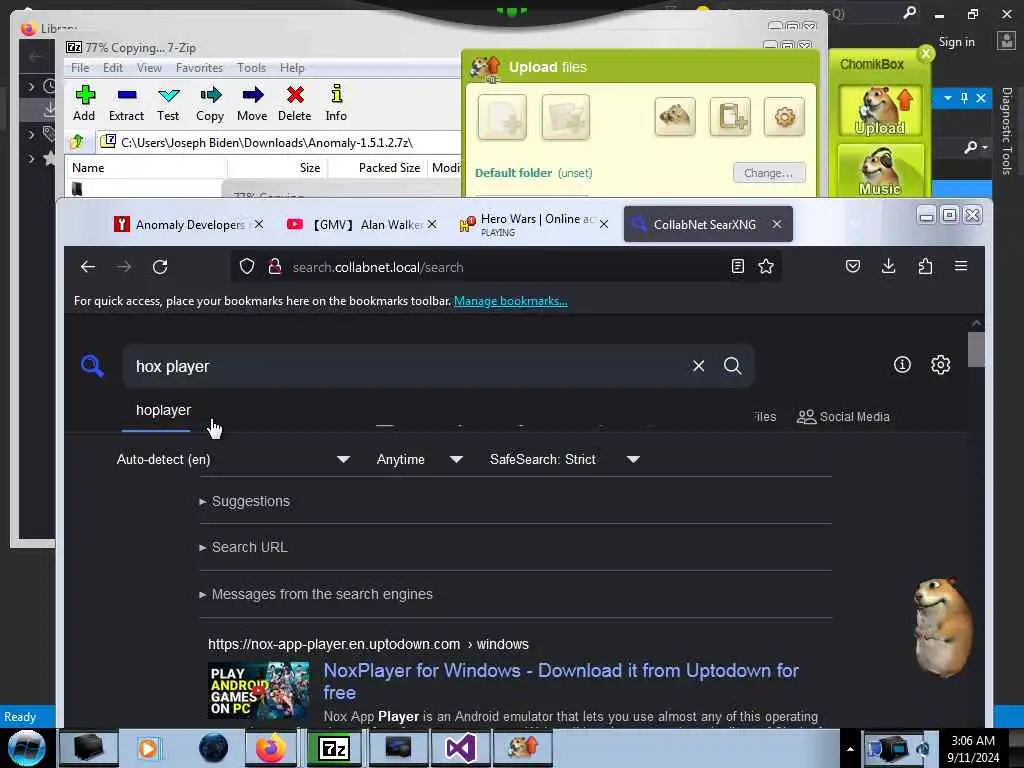Click hamster icon in Upload files panel
The width and height of the screenshot is (1024, 768).
(x=675, y=117)
